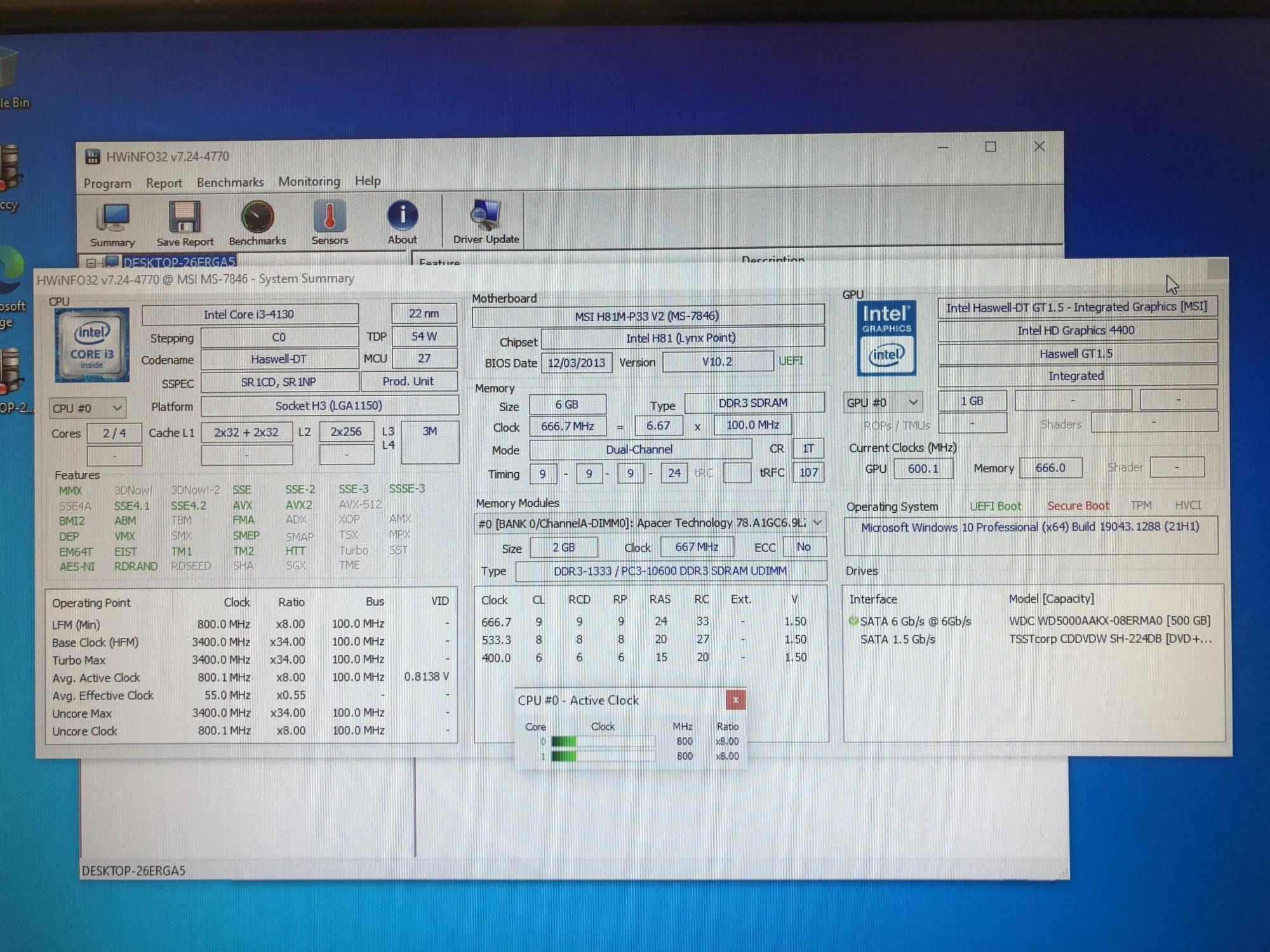
Task: Open the memory module bank dropdown
Action: [x=649, y=523]
